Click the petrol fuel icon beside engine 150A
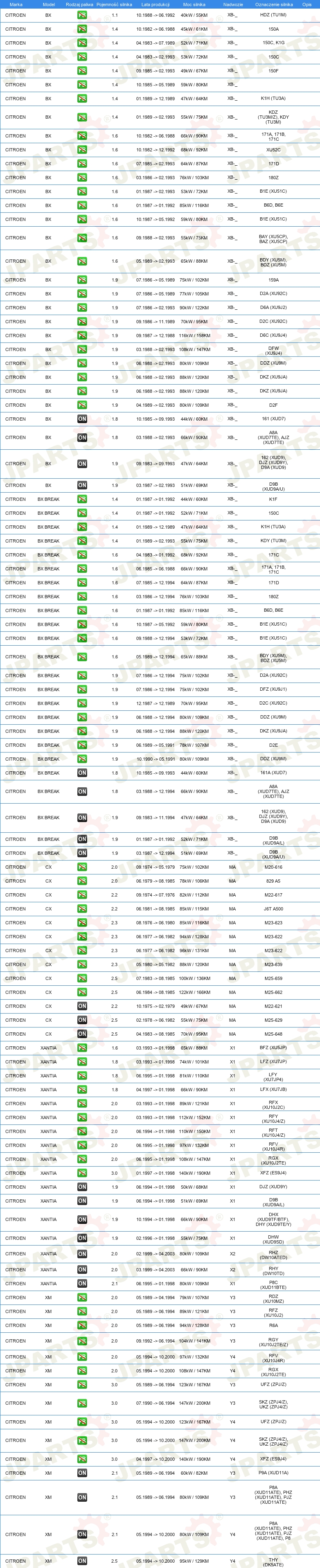Viewport: 320px width, 1568px height. 82,29
